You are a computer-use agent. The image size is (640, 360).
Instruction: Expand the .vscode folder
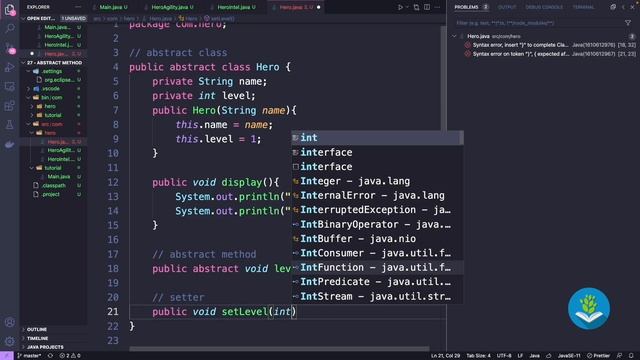(x=53, y=89)
